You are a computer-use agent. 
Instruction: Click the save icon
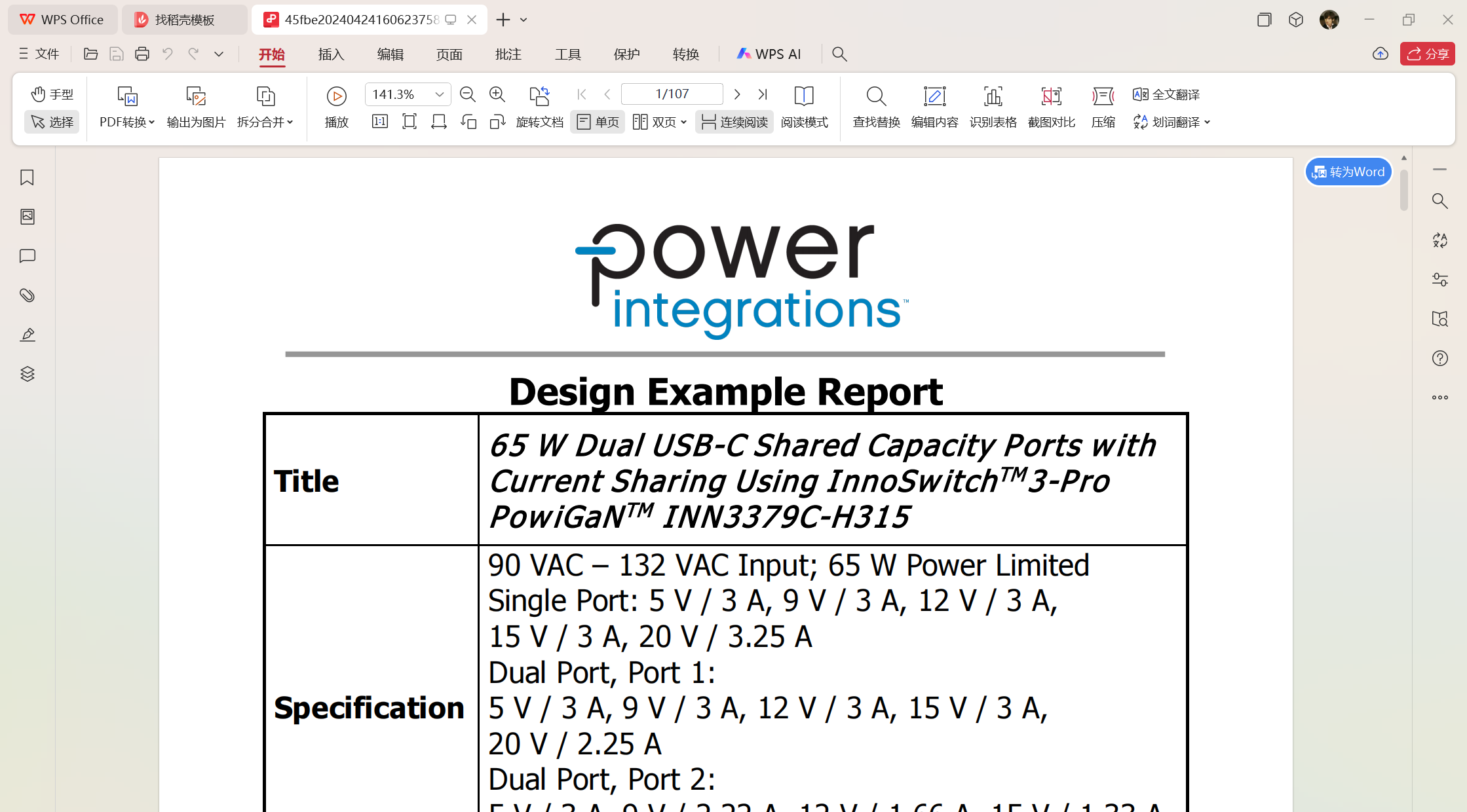click(117, 54)
